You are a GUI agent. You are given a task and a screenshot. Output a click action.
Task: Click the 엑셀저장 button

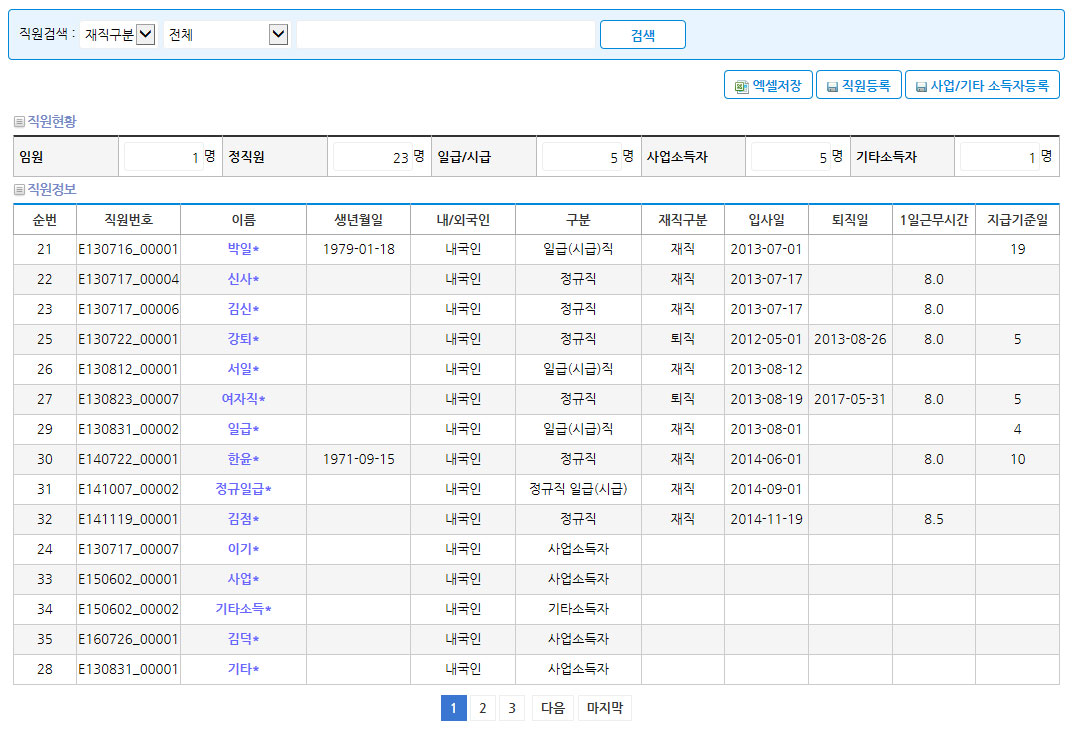tap(768, 85)
